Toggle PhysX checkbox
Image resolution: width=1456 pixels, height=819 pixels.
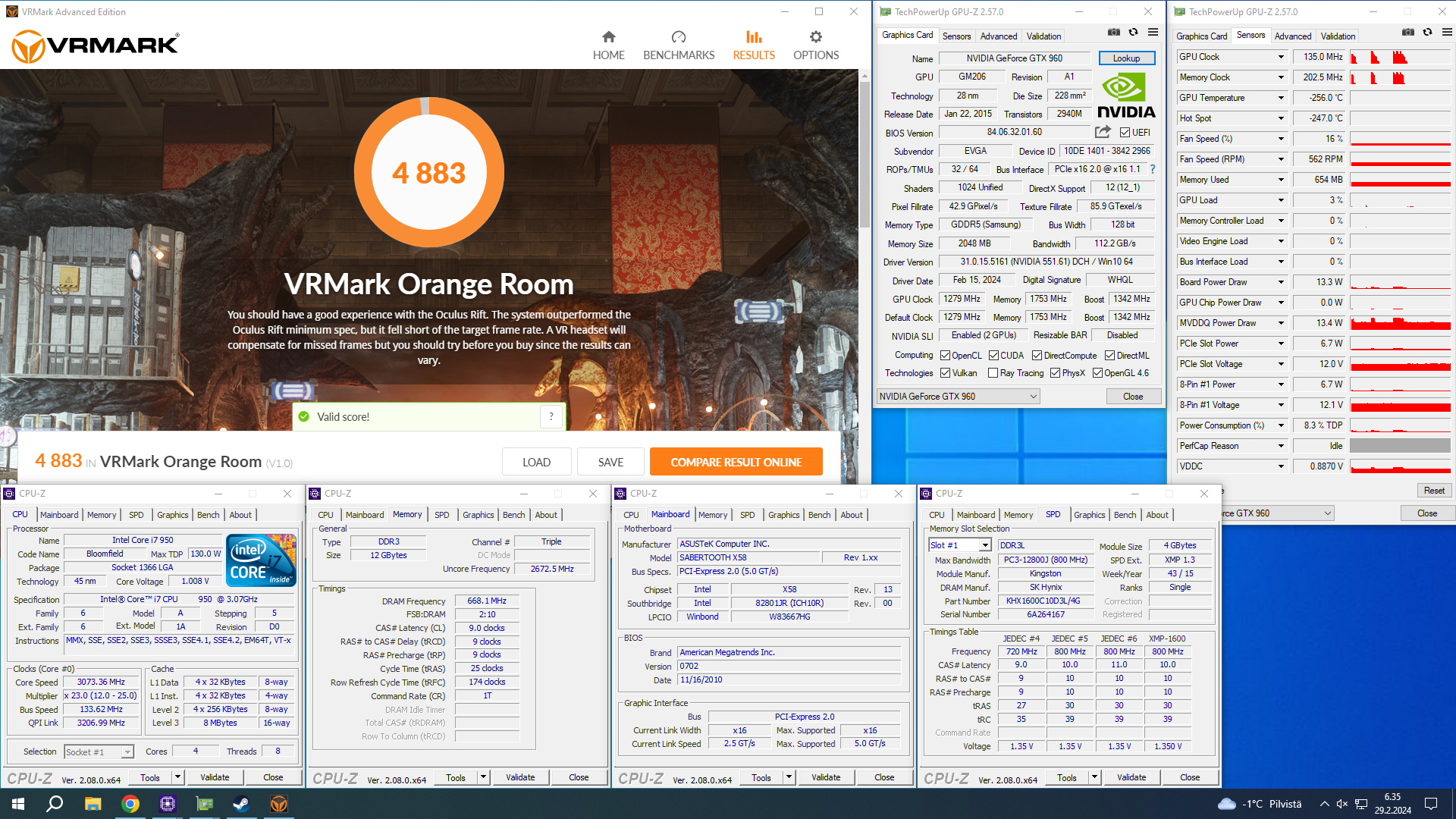pyautogui.click(x=1055, y=373)
